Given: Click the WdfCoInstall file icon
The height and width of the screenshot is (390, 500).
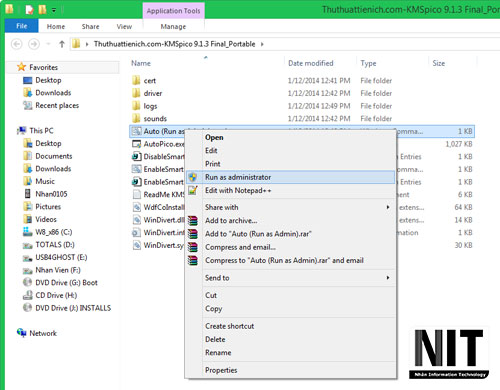Looking at the screenshot, I should [136, 207].
